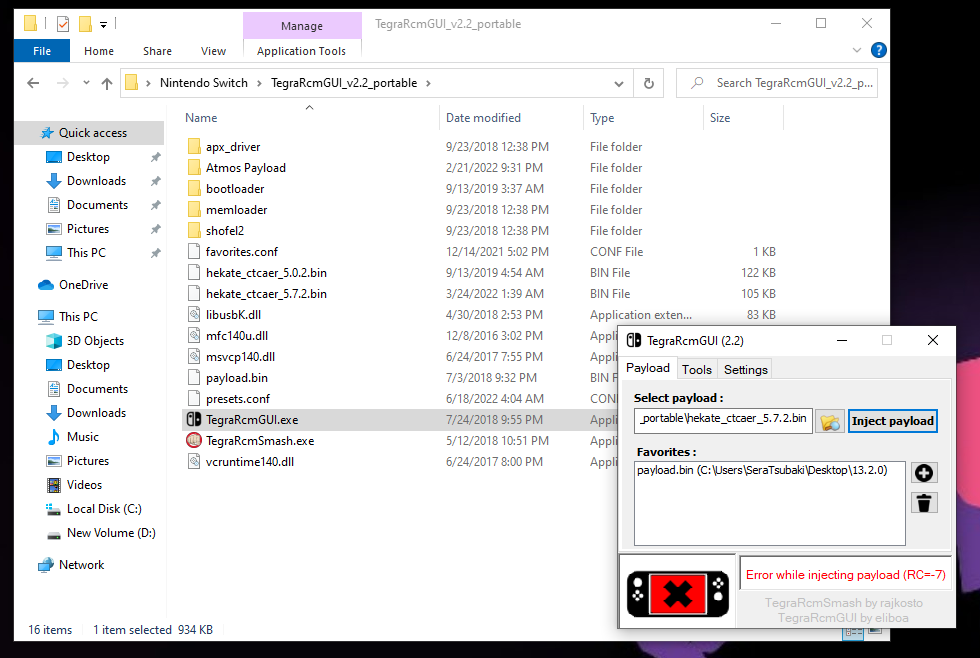Switch to the Settings tab in TegraRcmGUI
980x658 pixels.
pyautogui.click(x=745, y=369)
